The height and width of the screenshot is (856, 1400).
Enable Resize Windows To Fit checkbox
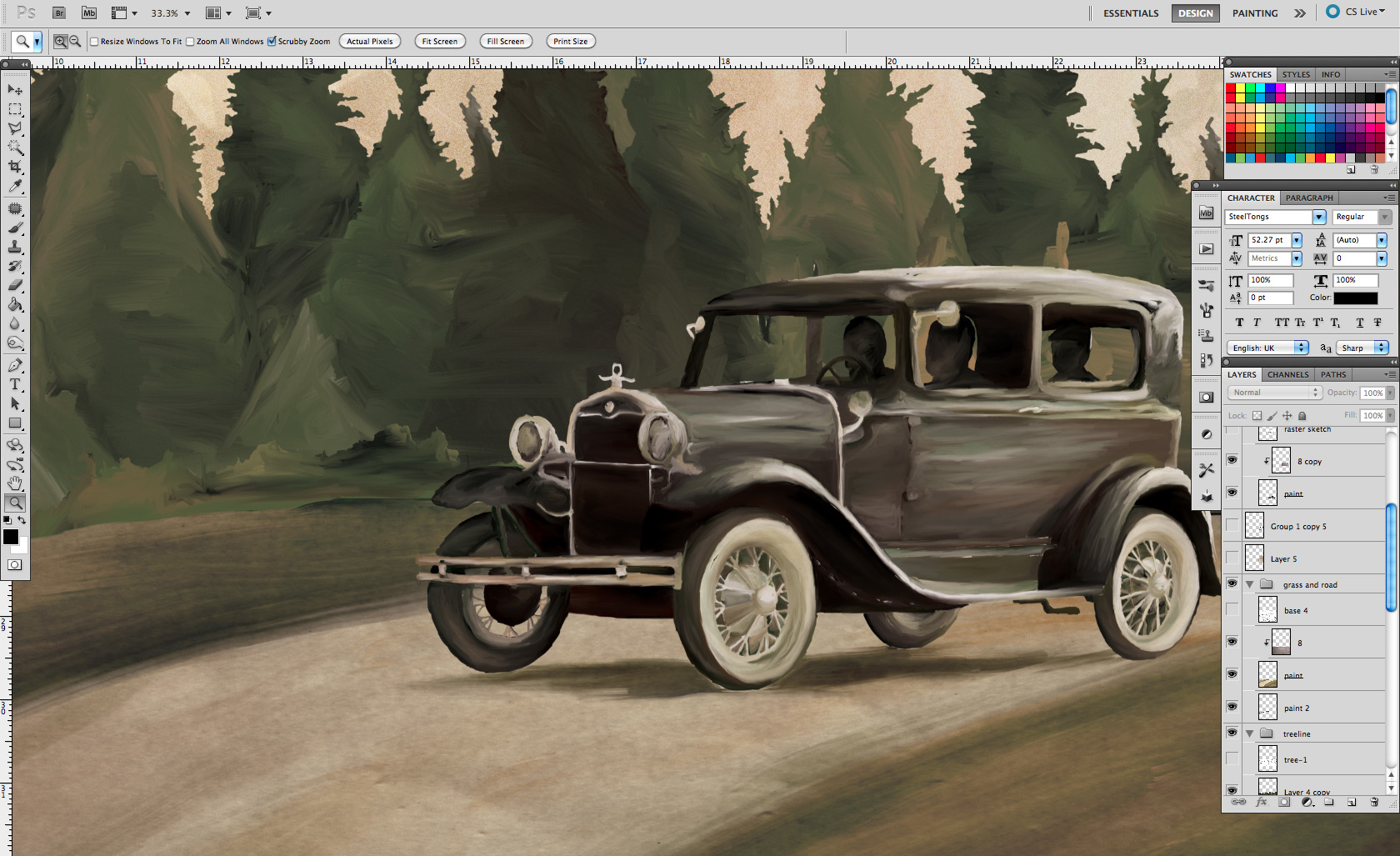94,42
